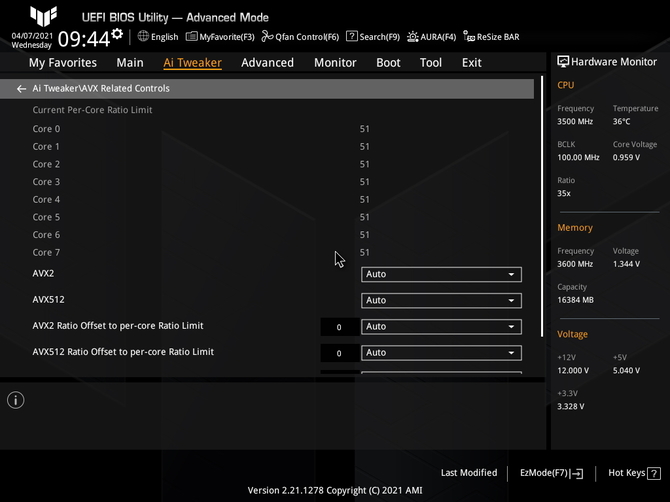Click the settings gear icon beside clock

pyautogui.click(x=118, y=35)
